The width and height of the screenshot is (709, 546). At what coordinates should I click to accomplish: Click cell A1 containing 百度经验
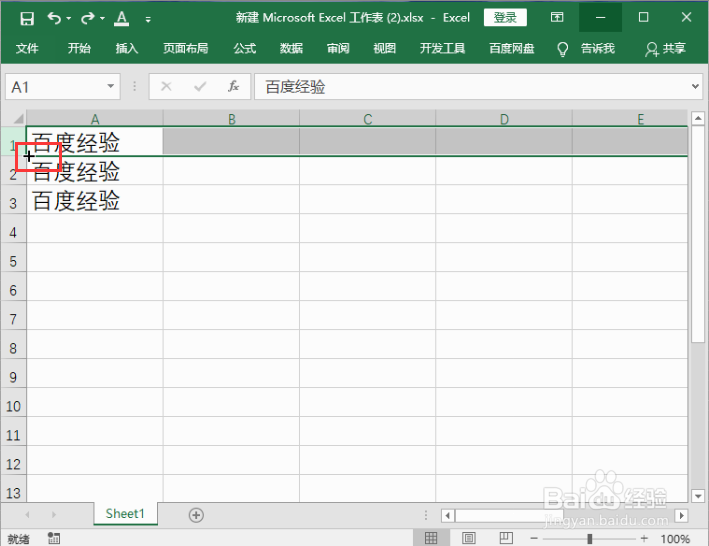(95, 142)
